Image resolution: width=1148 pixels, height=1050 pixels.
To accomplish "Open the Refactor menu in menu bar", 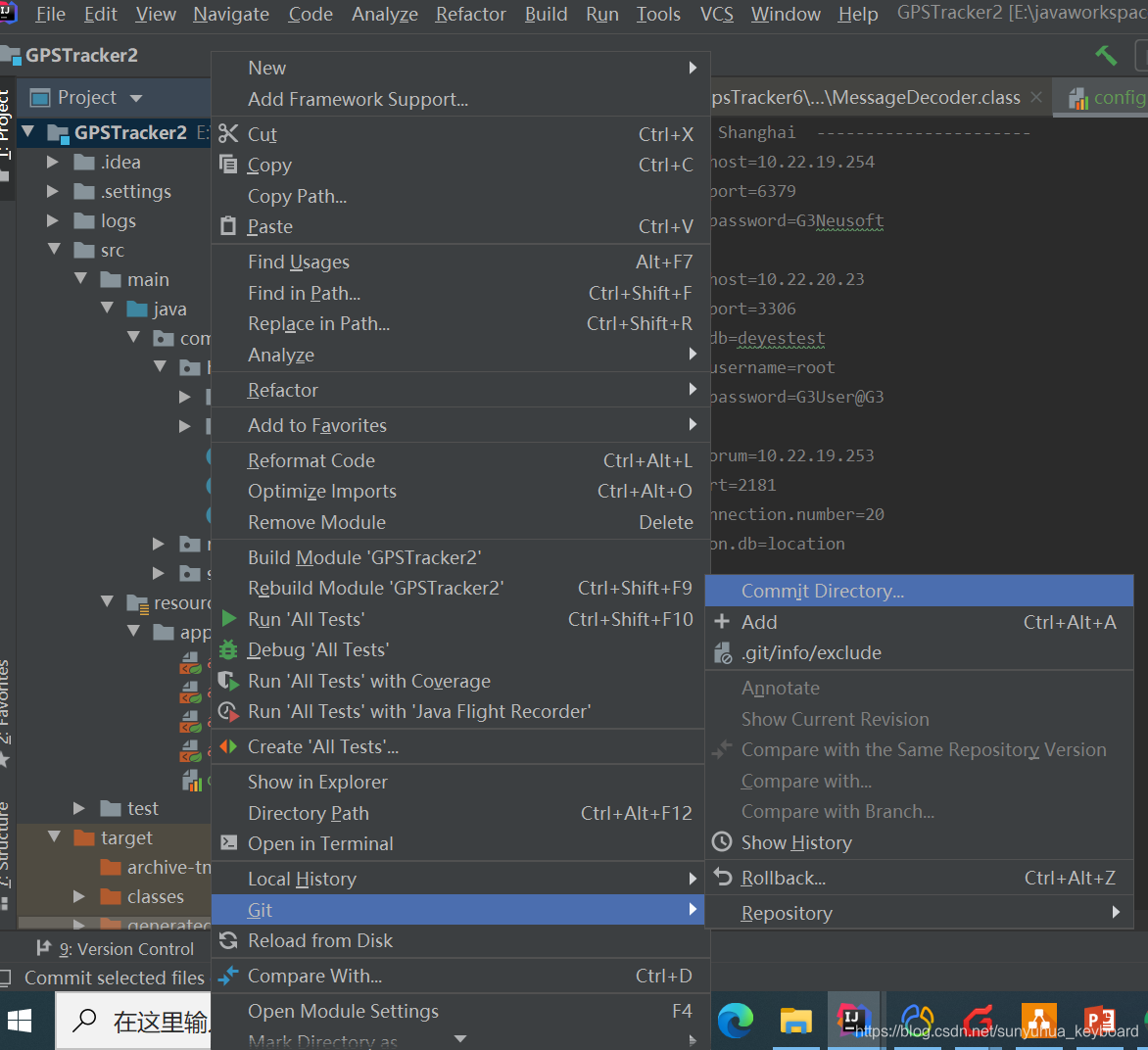I will [471, 14].
